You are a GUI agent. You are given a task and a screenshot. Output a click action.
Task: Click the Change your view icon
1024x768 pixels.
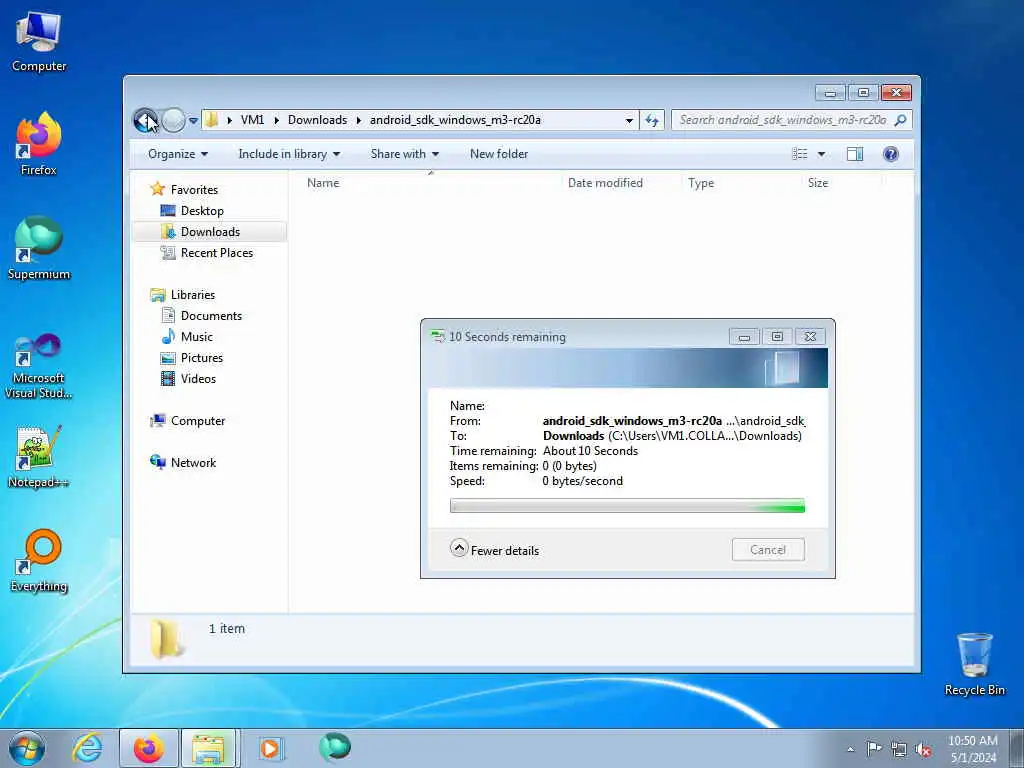pos(800,154)
